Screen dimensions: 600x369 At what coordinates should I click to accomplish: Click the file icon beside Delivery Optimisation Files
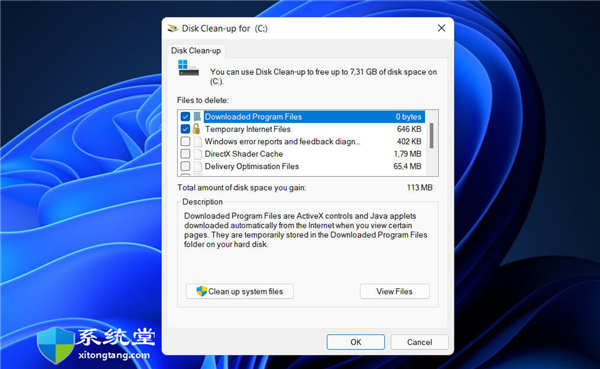[197, 167]
